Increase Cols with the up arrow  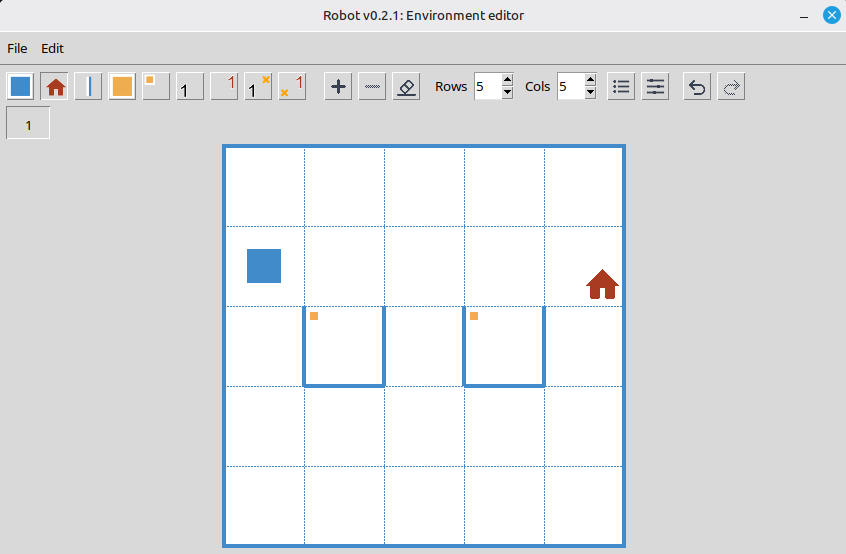tap(590, 80)
